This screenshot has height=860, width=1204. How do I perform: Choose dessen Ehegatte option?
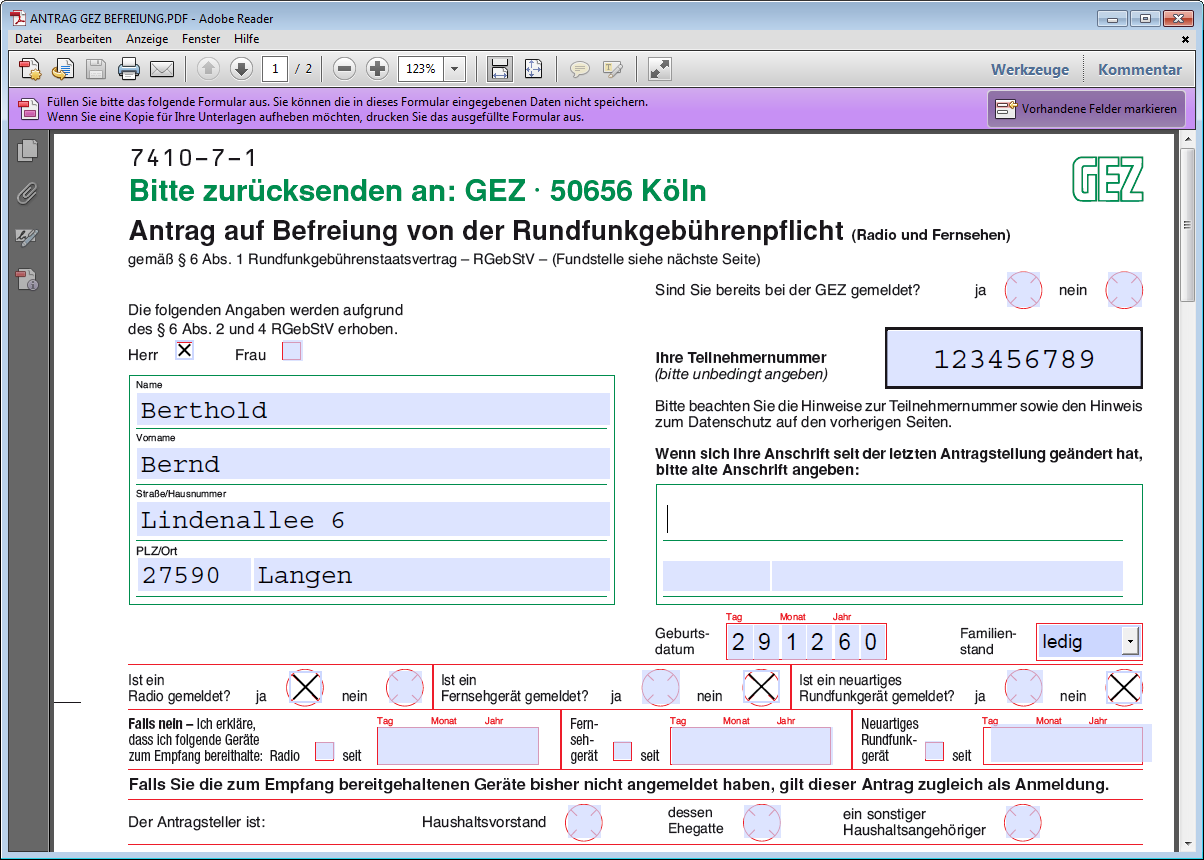pyautogui.click(x=762, y=823)
